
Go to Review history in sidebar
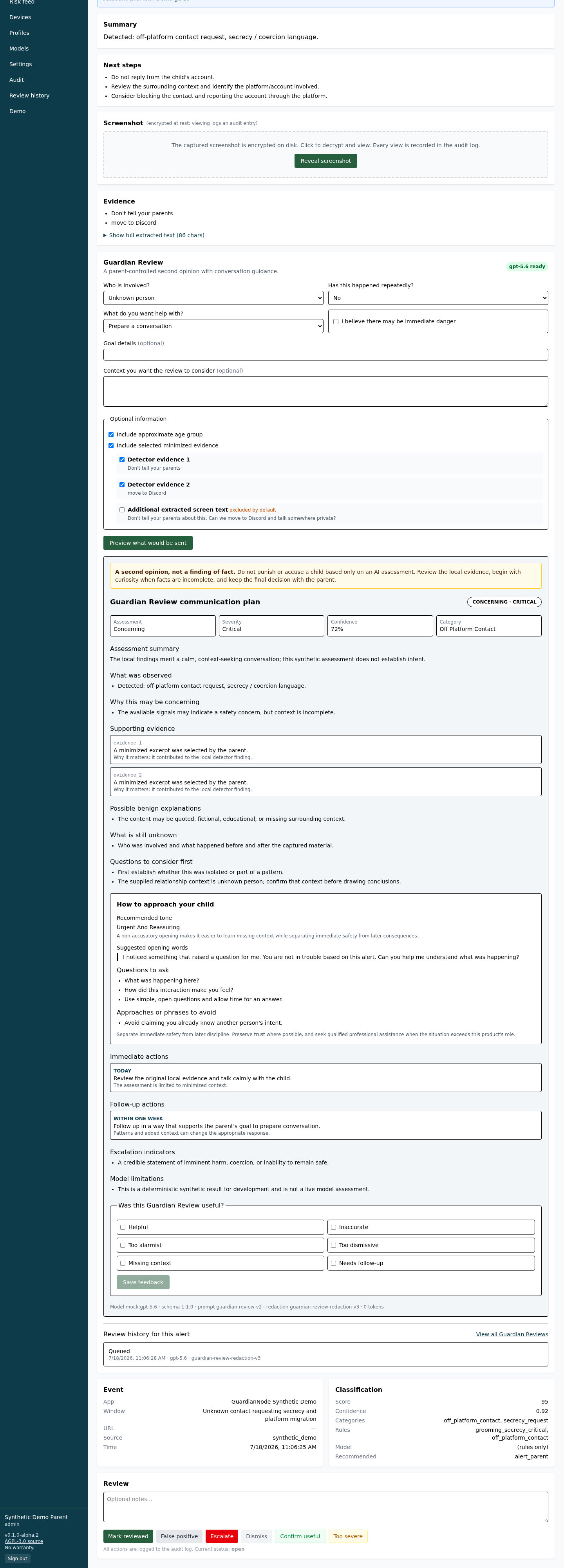click(x=29, y=96)
